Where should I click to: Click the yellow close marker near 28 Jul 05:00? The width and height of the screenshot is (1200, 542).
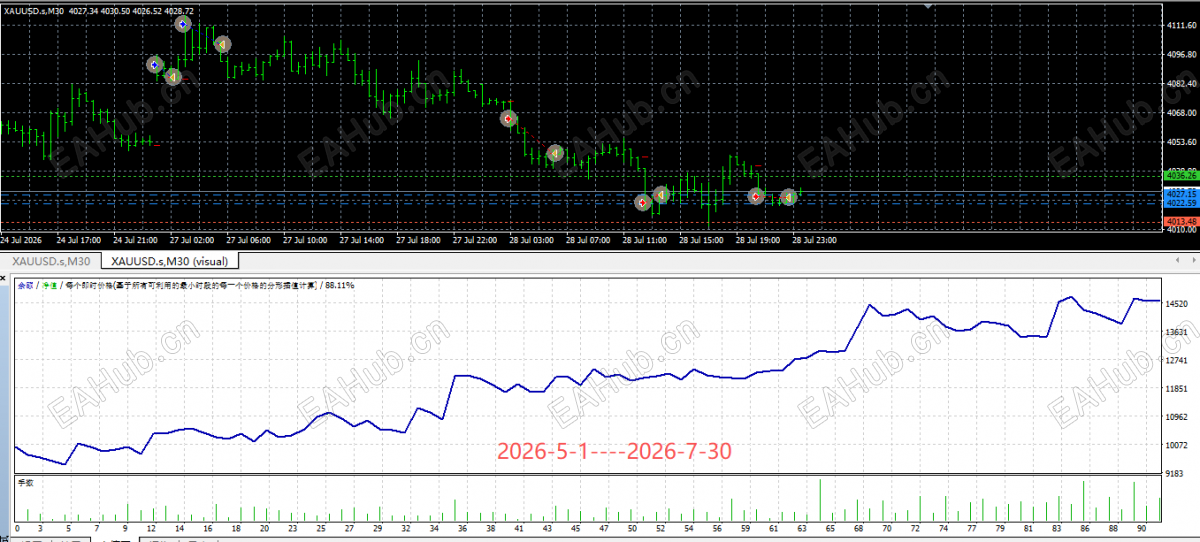point(554,153)
